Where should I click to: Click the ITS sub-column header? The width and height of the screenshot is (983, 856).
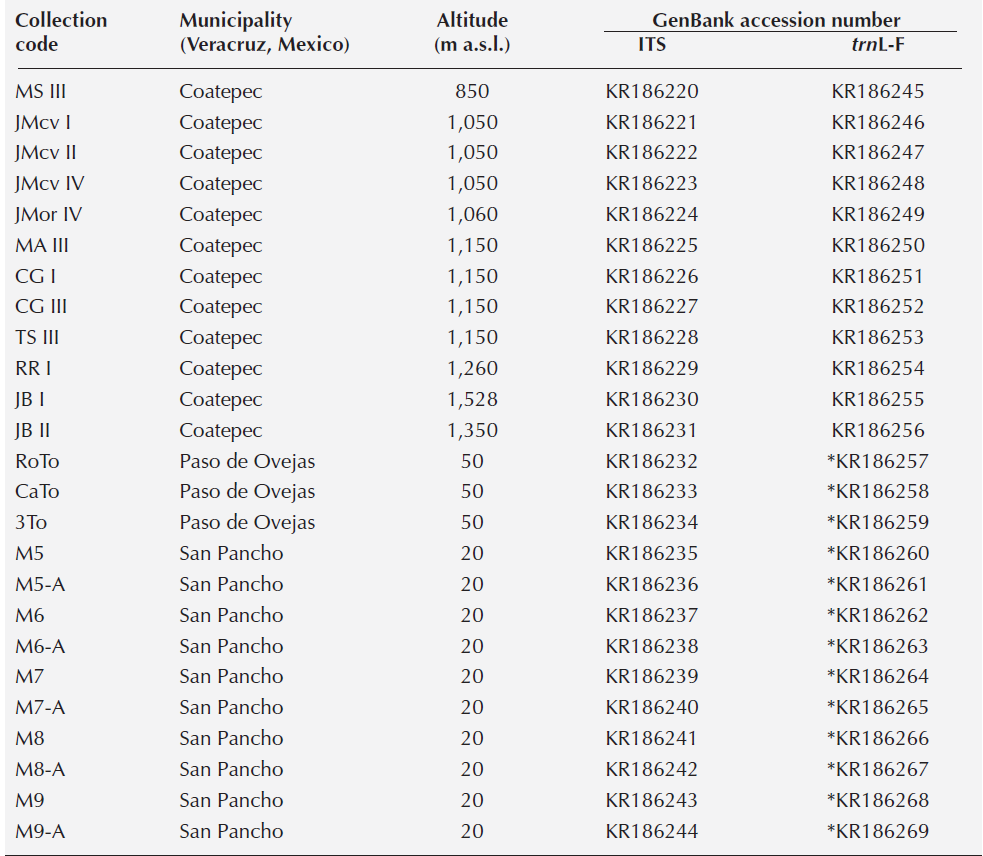point(652,45)
